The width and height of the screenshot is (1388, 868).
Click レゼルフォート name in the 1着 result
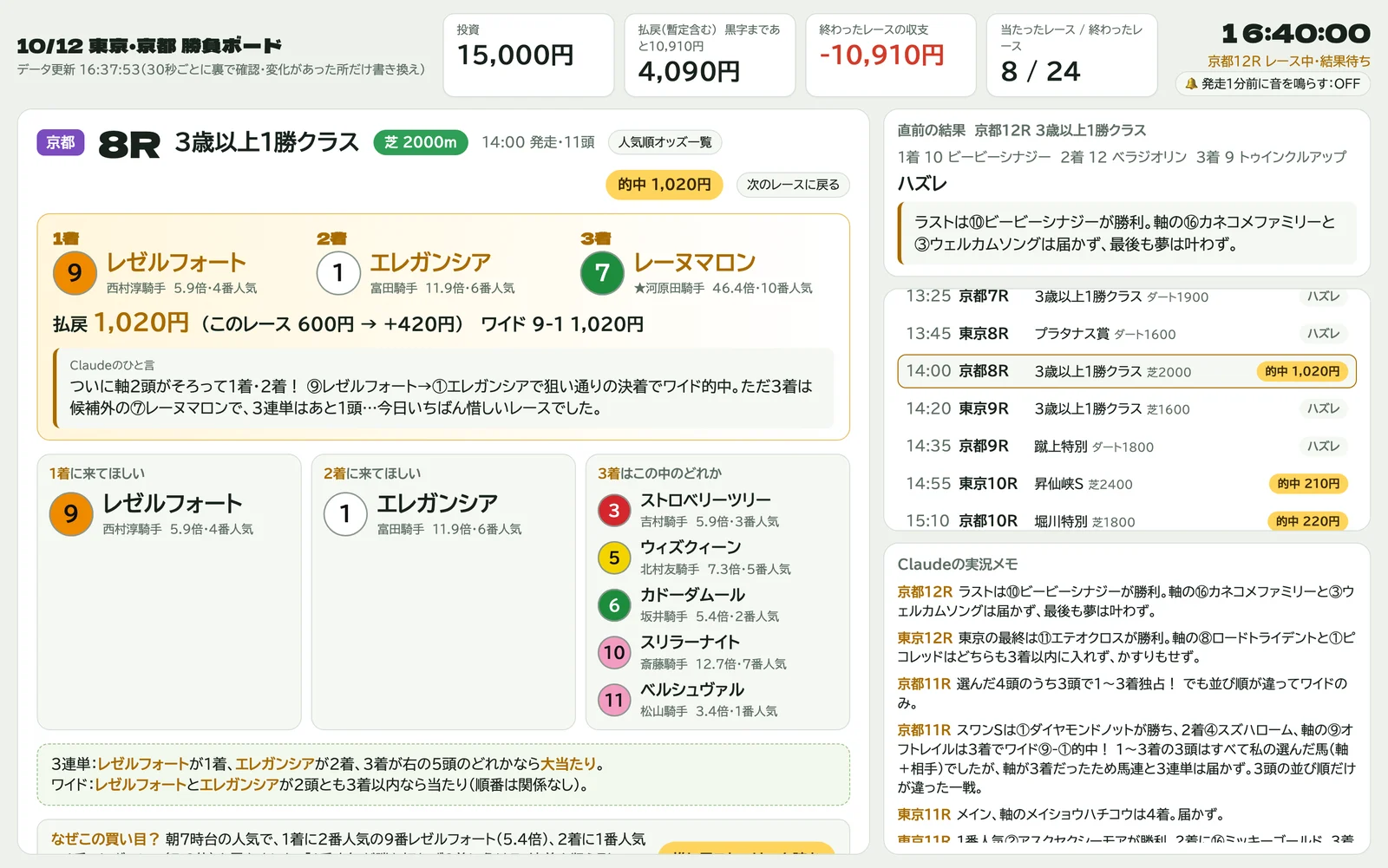point(176,262)
